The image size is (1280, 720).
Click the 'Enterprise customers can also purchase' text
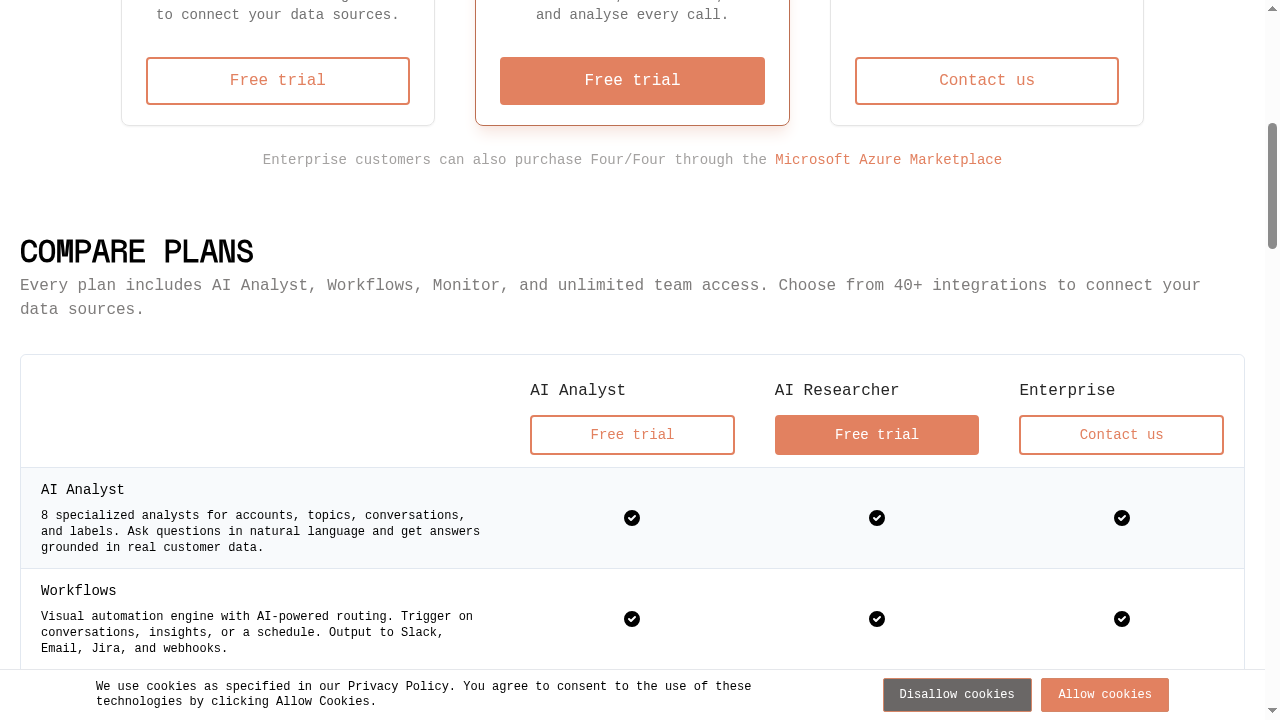(515, 160)
